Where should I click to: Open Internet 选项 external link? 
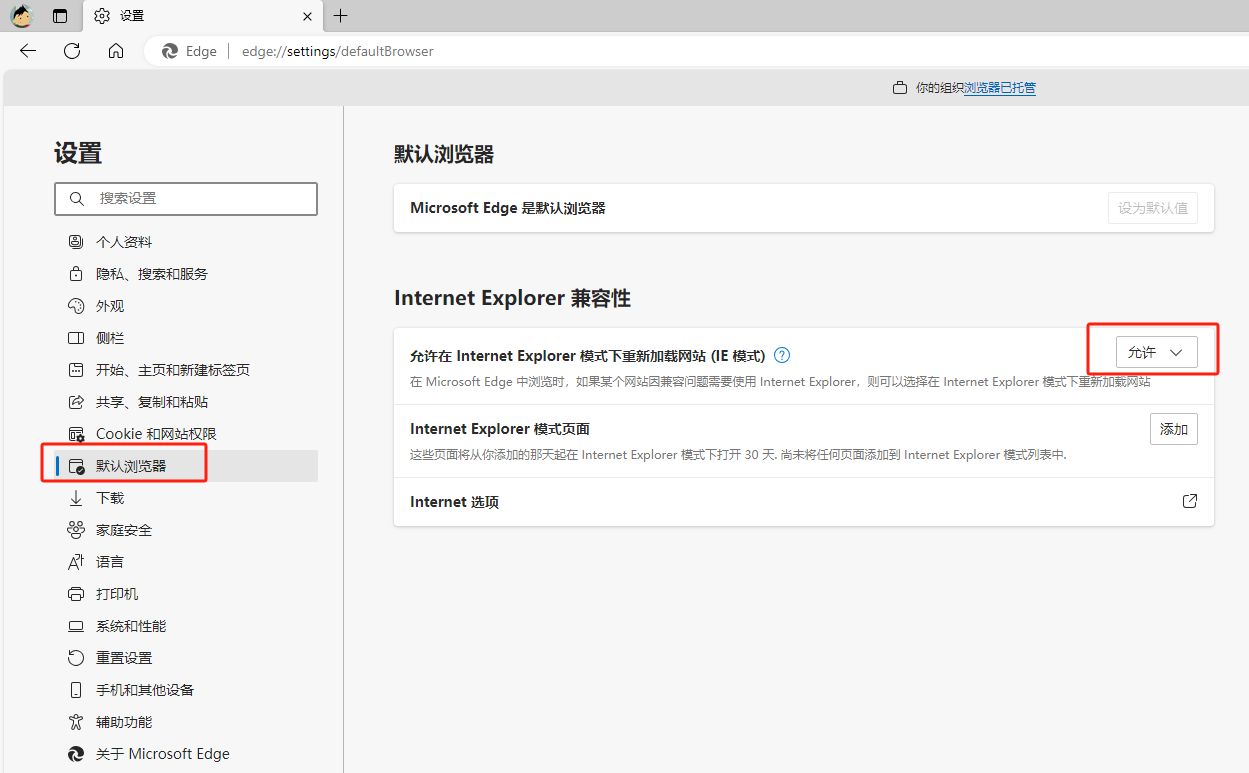pos(1189,501)
